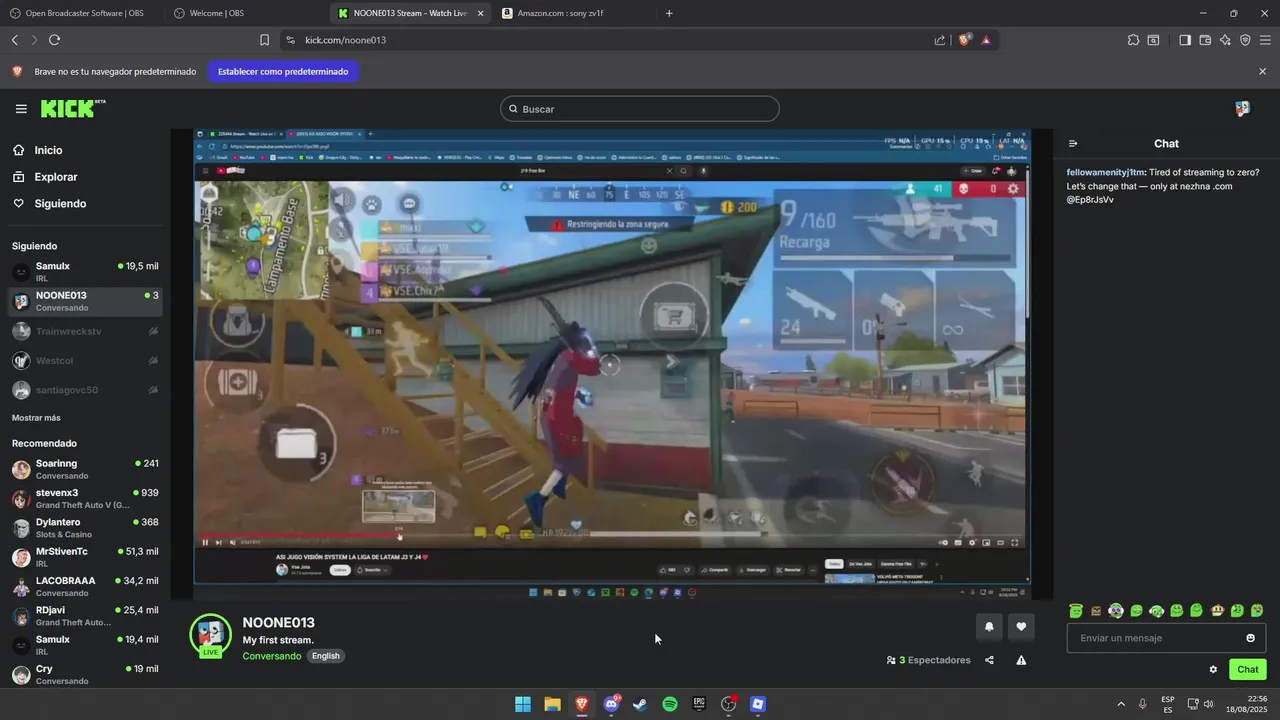Open recommended channel MrStivenTc
The width and height of the screenshot is (1280, 720).
point(85,557)
